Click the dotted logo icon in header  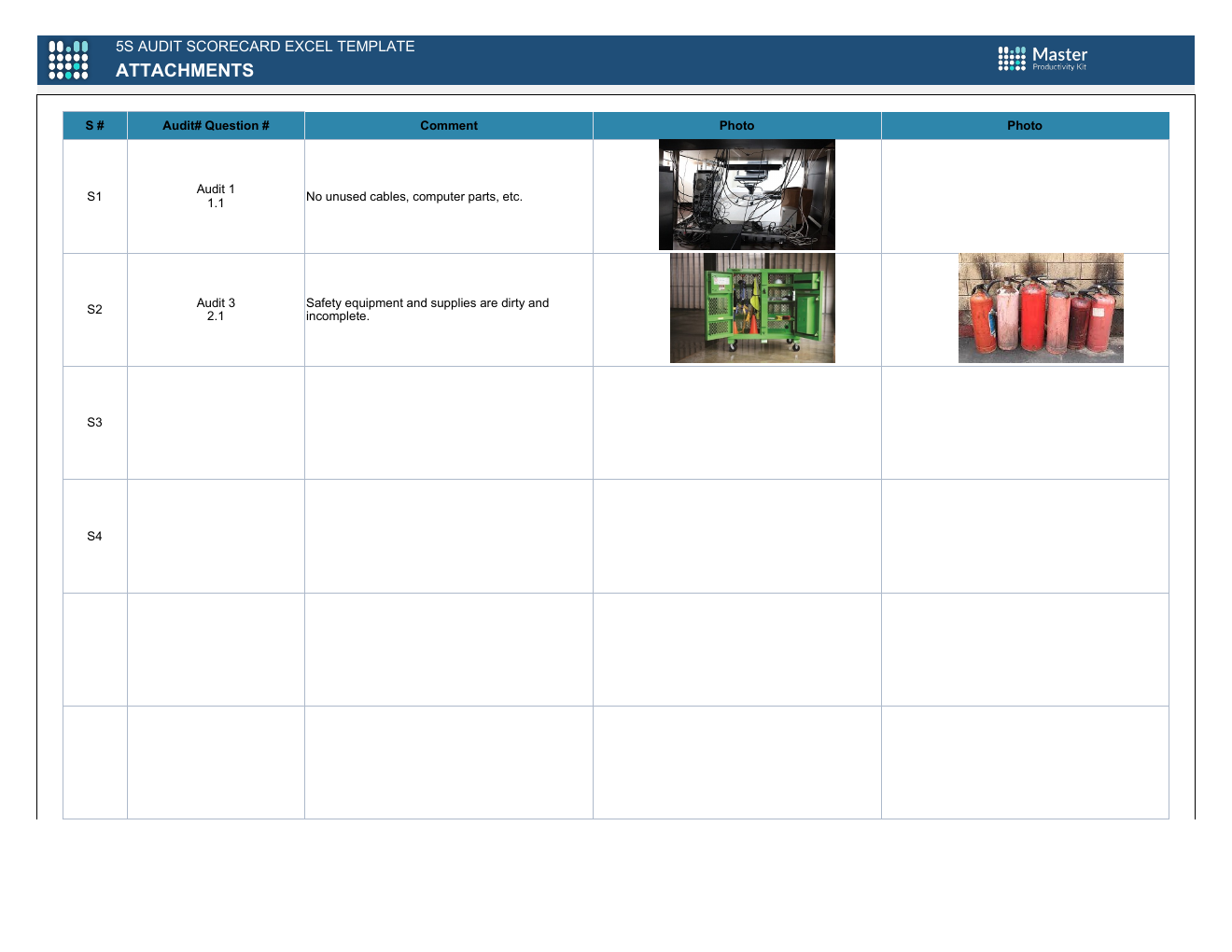point(68,60)
